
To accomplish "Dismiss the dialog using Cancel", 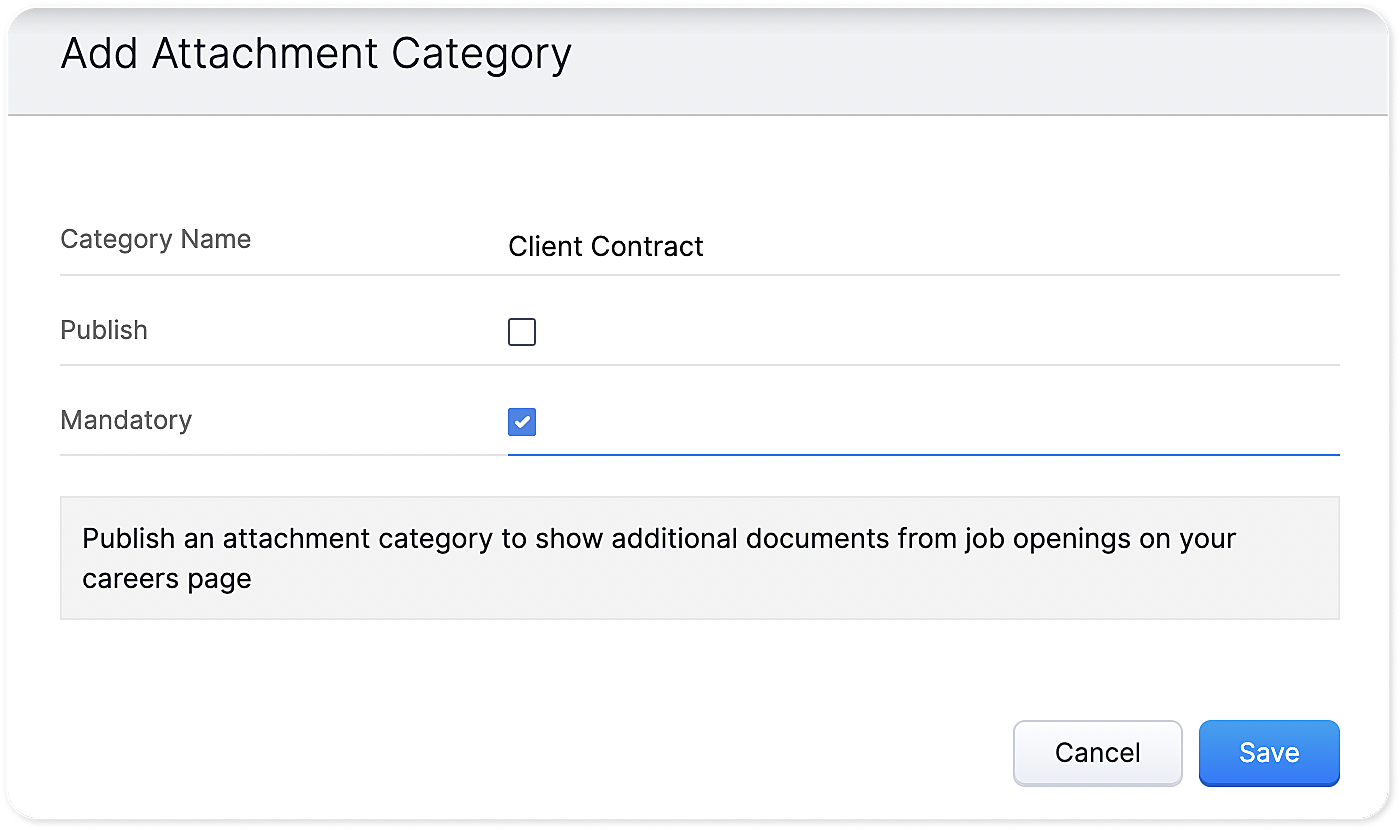I will point(1097,752).
